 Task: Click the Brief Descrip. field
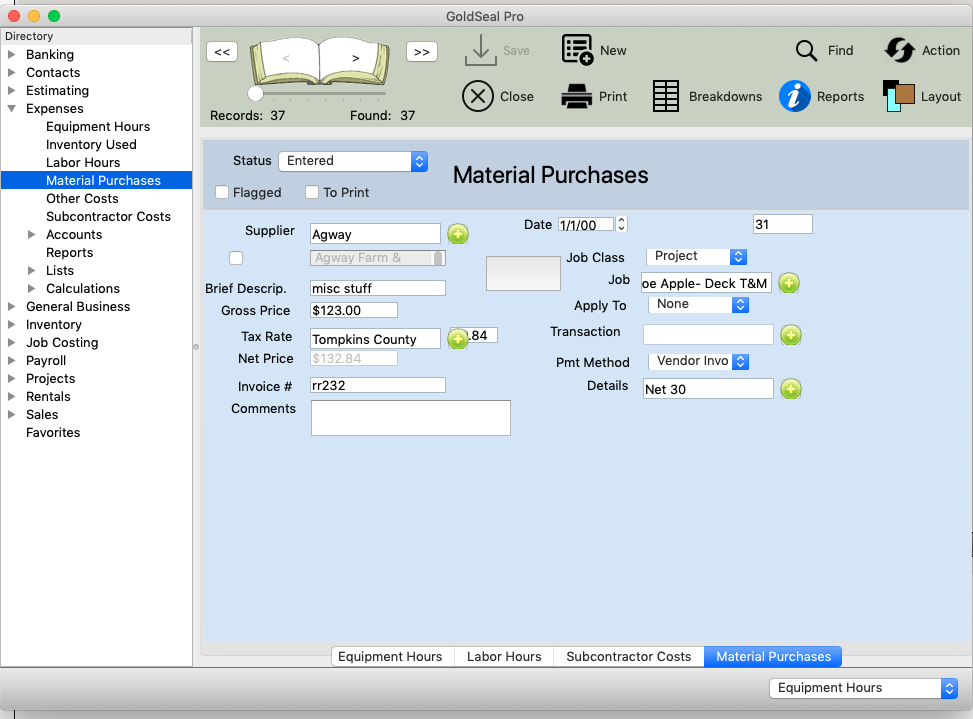[x=378, y=288]
